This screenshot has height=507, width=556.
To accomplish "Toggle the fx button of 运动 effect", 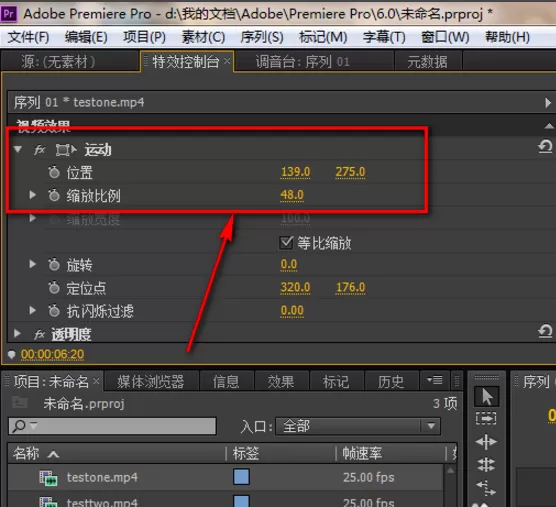I will [x=40, y=150].
